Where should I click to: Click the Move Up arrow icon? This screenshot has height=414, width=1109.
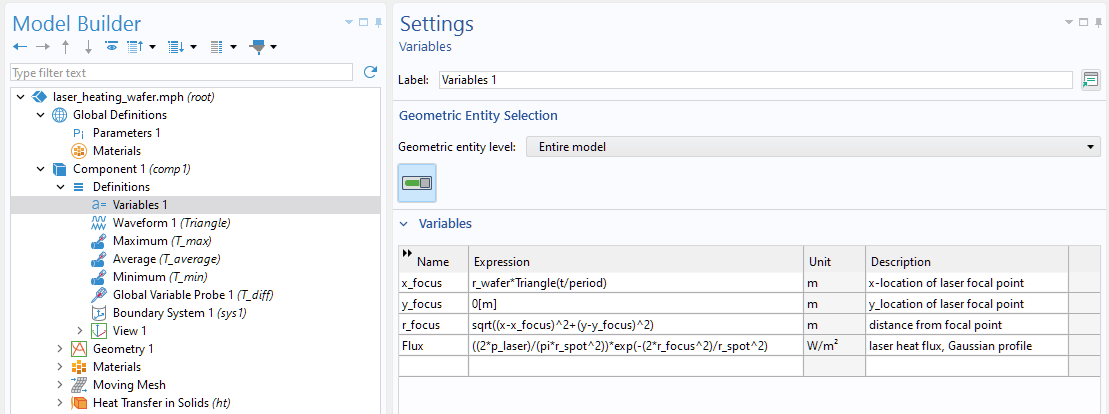click(65, 47)
